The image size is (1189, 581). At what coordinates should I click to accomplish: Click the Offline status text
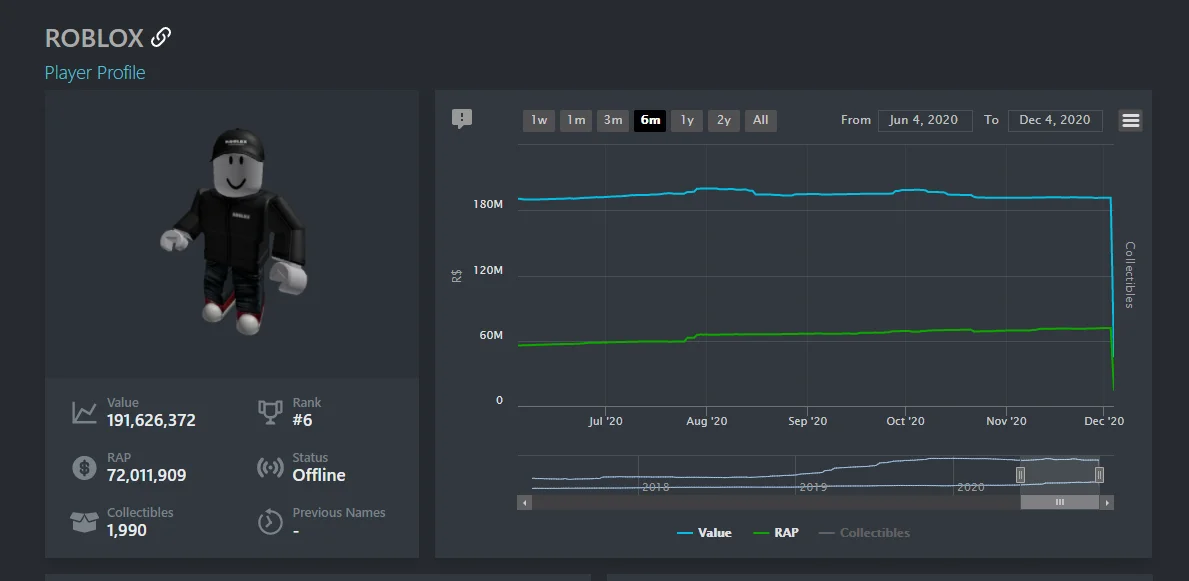pyautogui.click(x=318, y=476)
